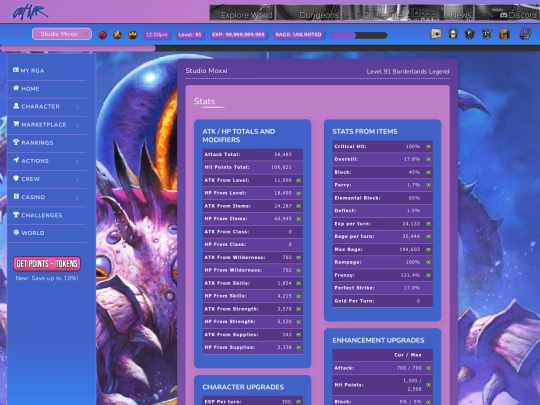Click the rage progress bar in the top bar

[359, 35]
